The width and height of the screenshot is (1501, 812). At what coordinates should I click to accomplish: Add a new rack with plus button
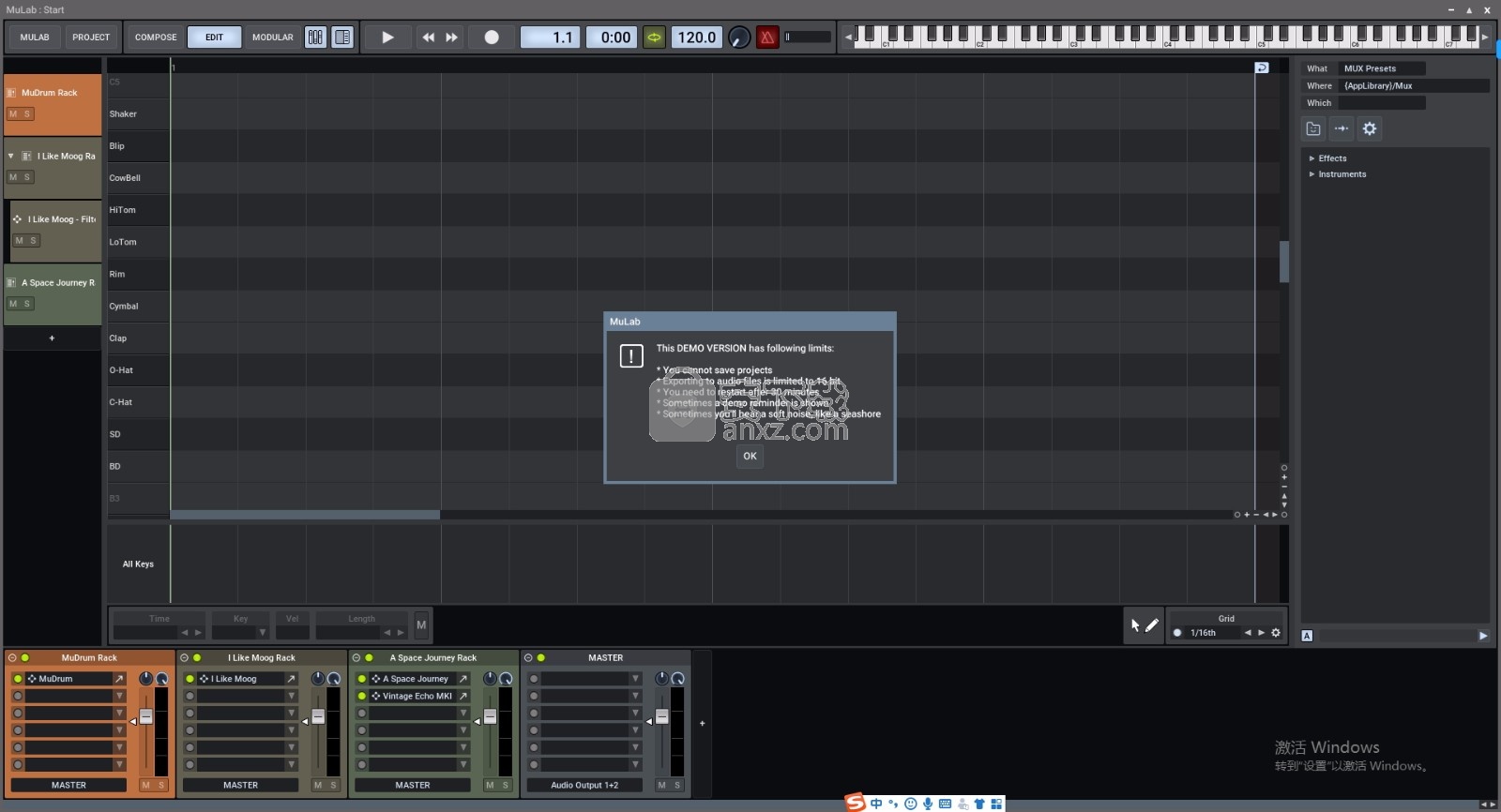702,723
